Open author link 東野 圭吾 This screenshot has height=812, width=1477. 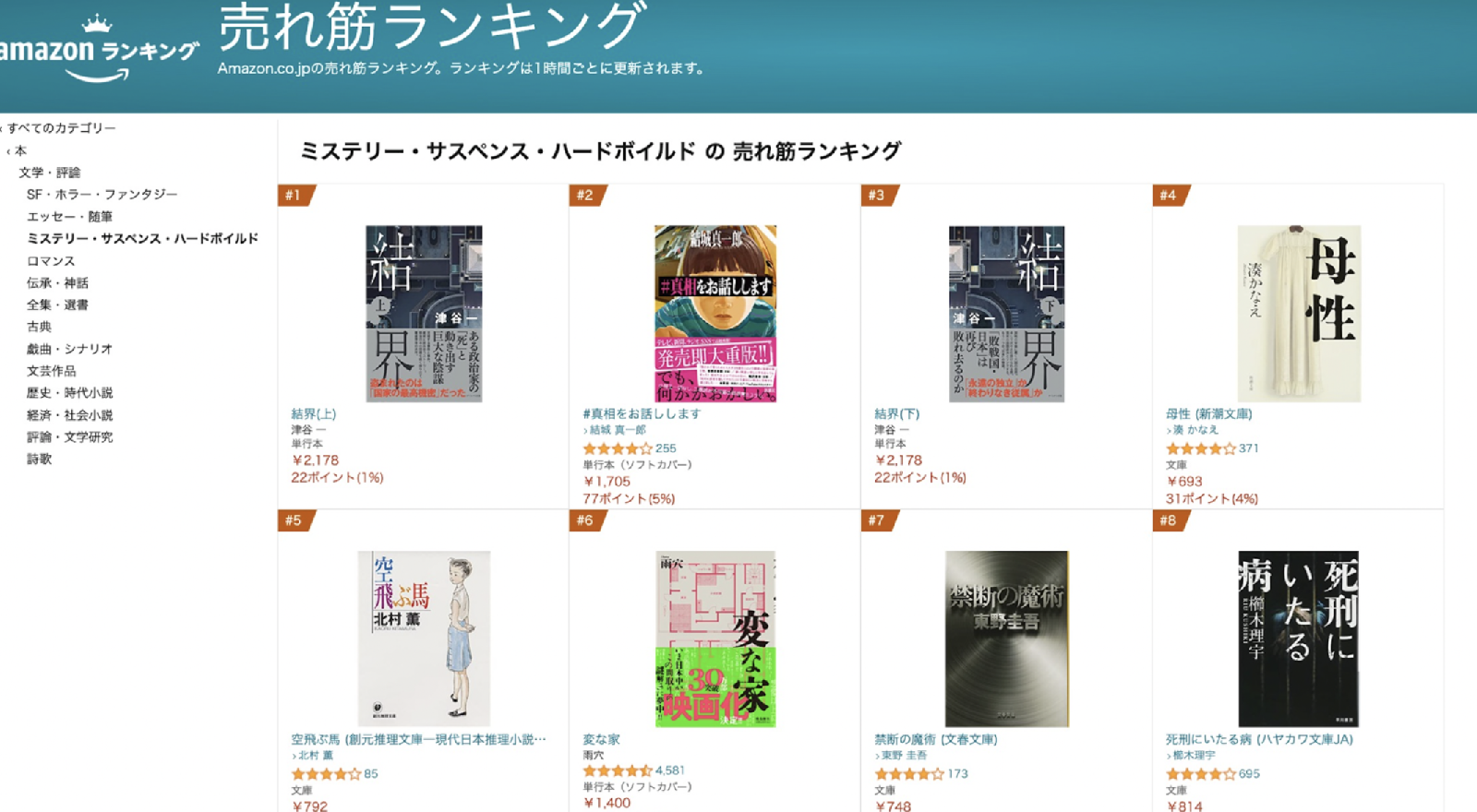point(904,756)
